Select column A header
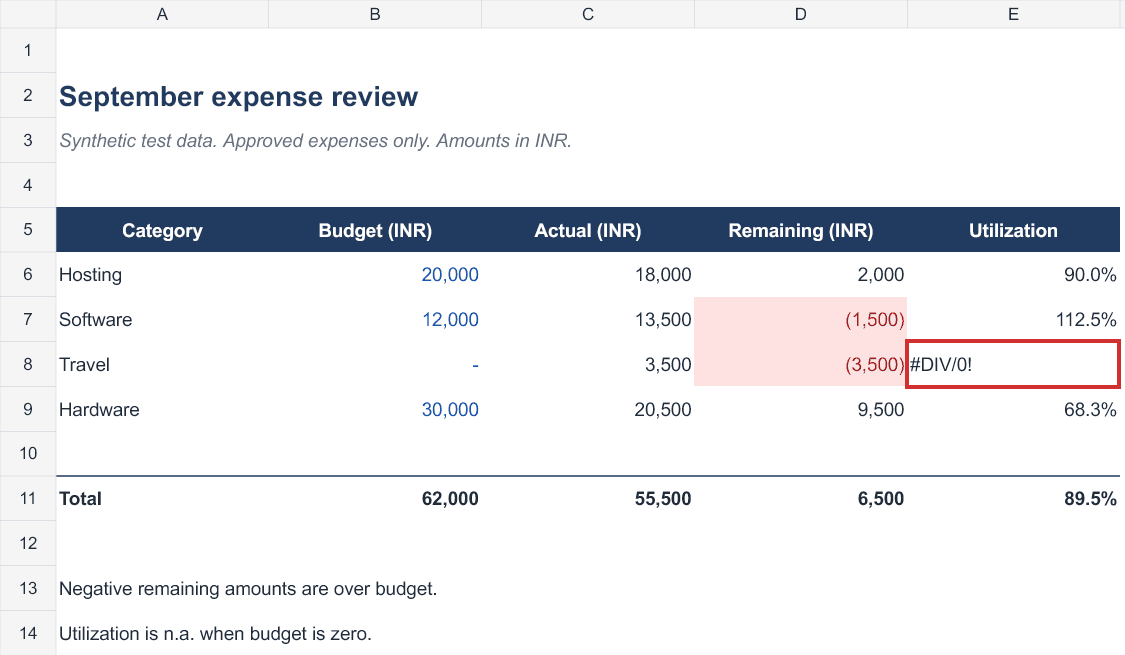1125x655 pixels. pyautogui.click(x=162, y=14)
